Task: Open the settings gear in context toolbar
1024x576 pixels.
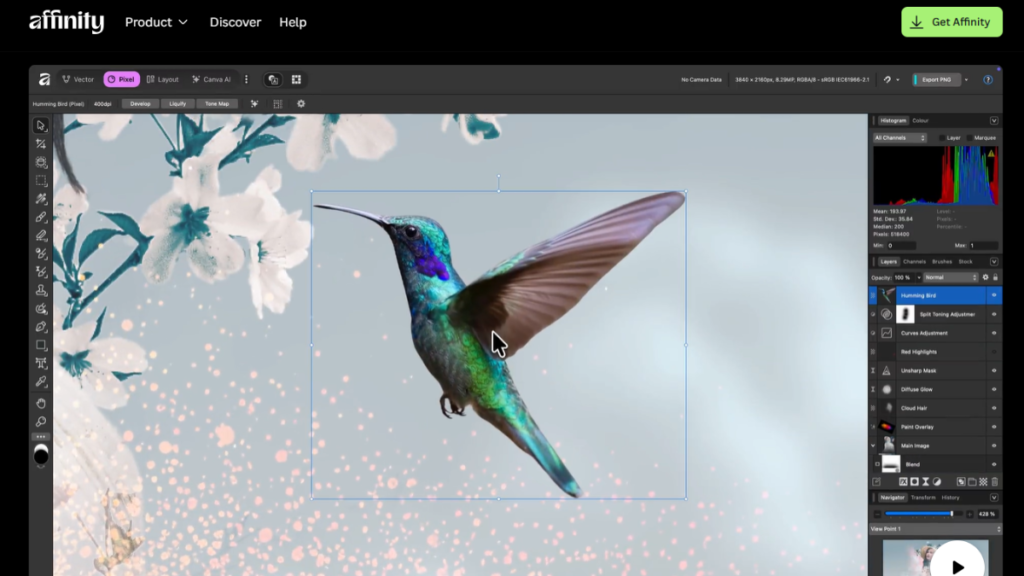Action: 301,104
